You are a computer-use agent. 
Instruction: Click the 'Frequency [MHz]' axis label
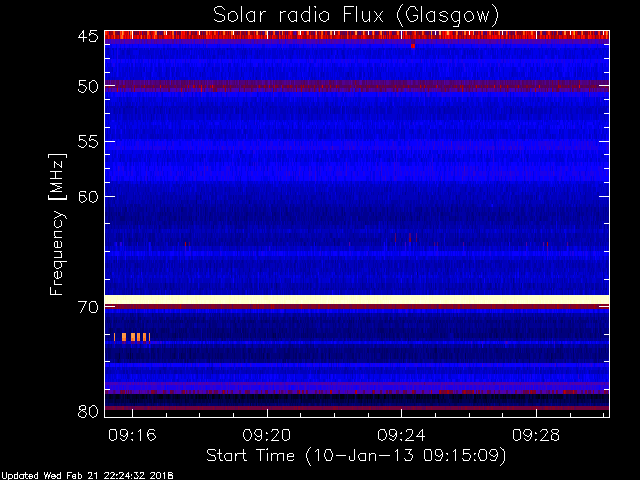click(x=57, y=224)
